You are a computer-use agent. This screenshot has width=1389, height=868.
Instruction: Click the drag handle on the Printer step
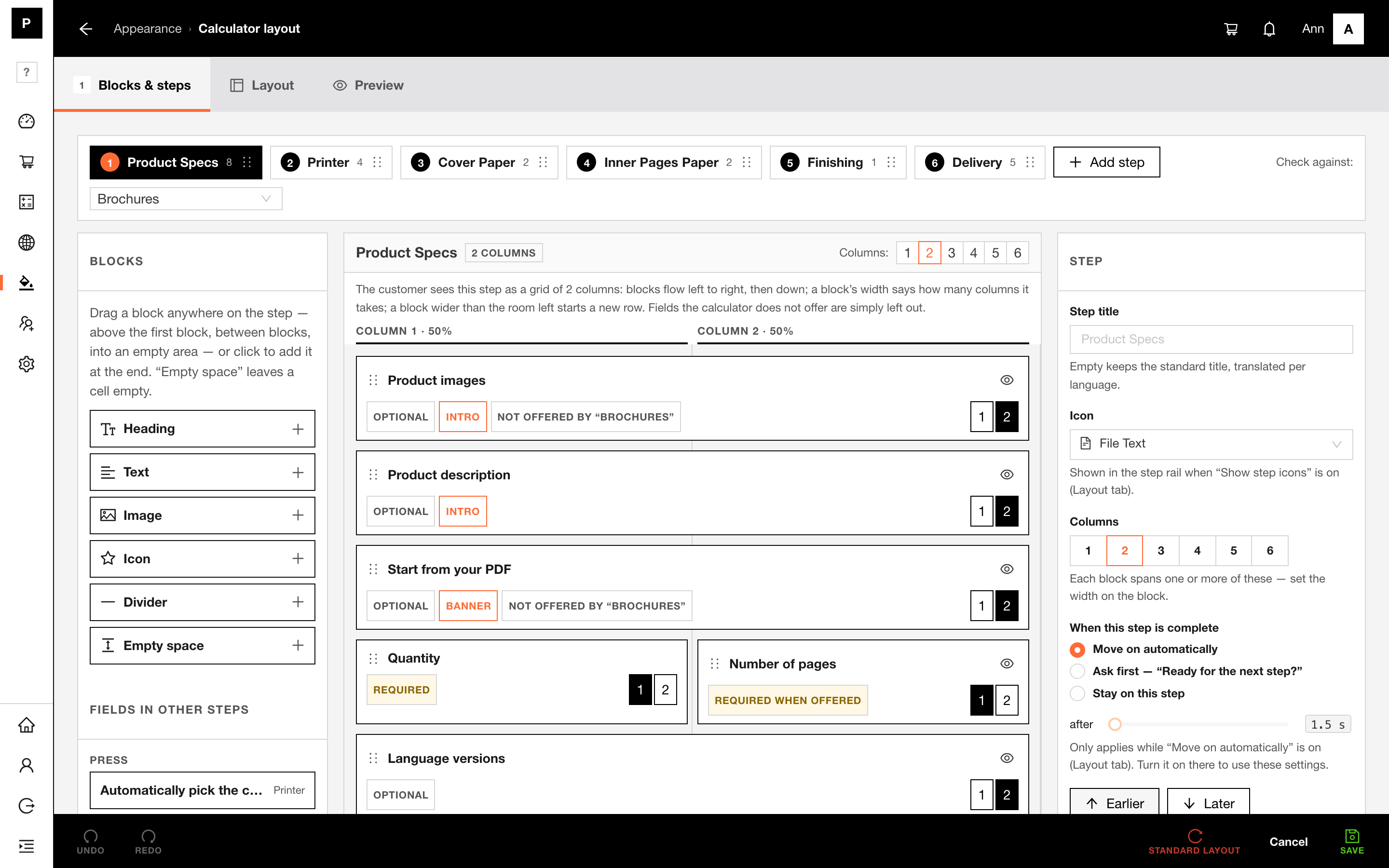coord(377,163)
